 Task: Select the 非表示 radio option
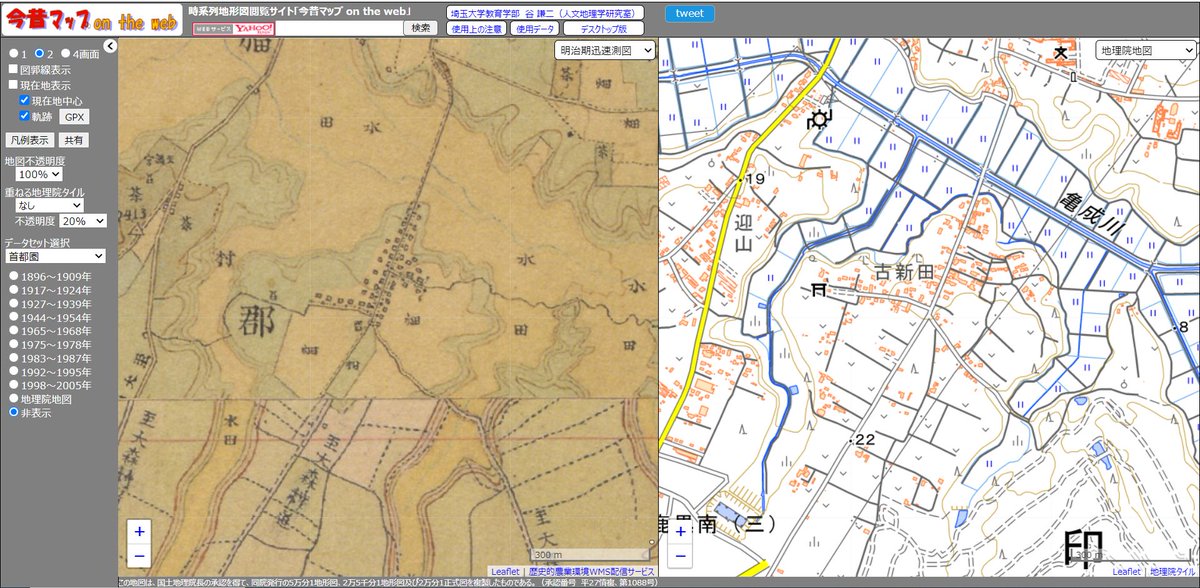tap(14, 412)
